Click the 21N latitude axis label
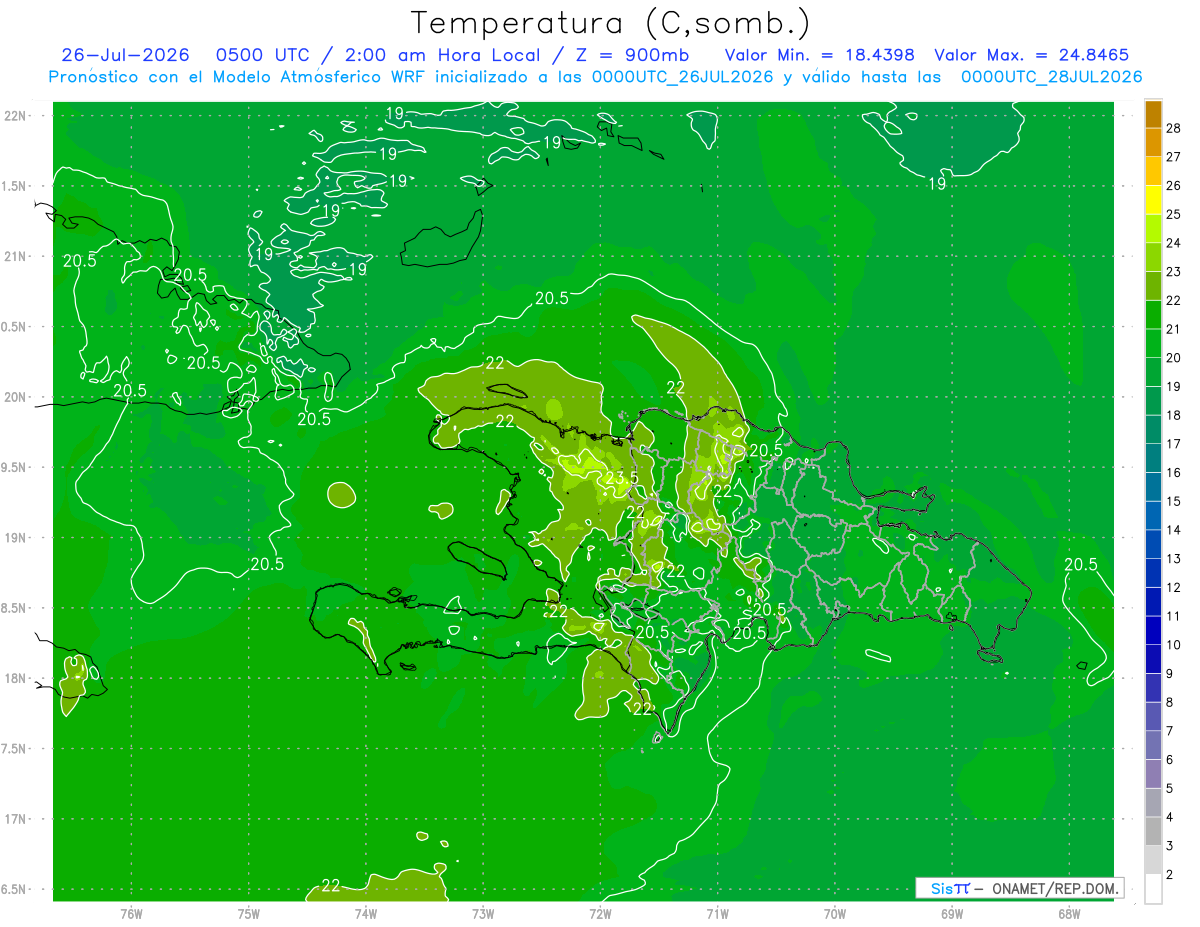This screenshot has width=1200, height=927. click(x=17, y=256)
